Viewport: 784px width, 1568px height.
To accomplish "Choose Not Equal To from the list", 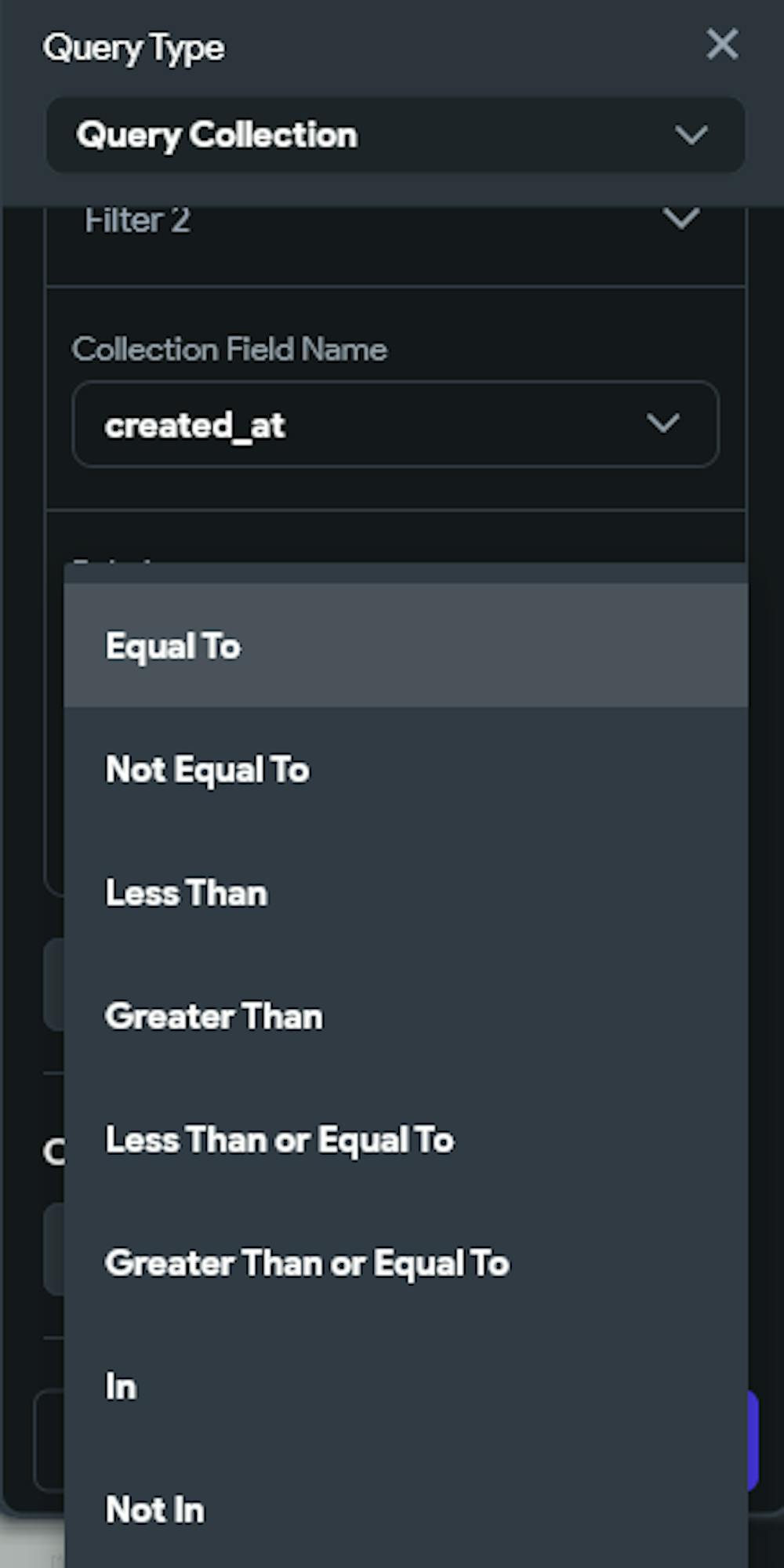I will (207, 770).
